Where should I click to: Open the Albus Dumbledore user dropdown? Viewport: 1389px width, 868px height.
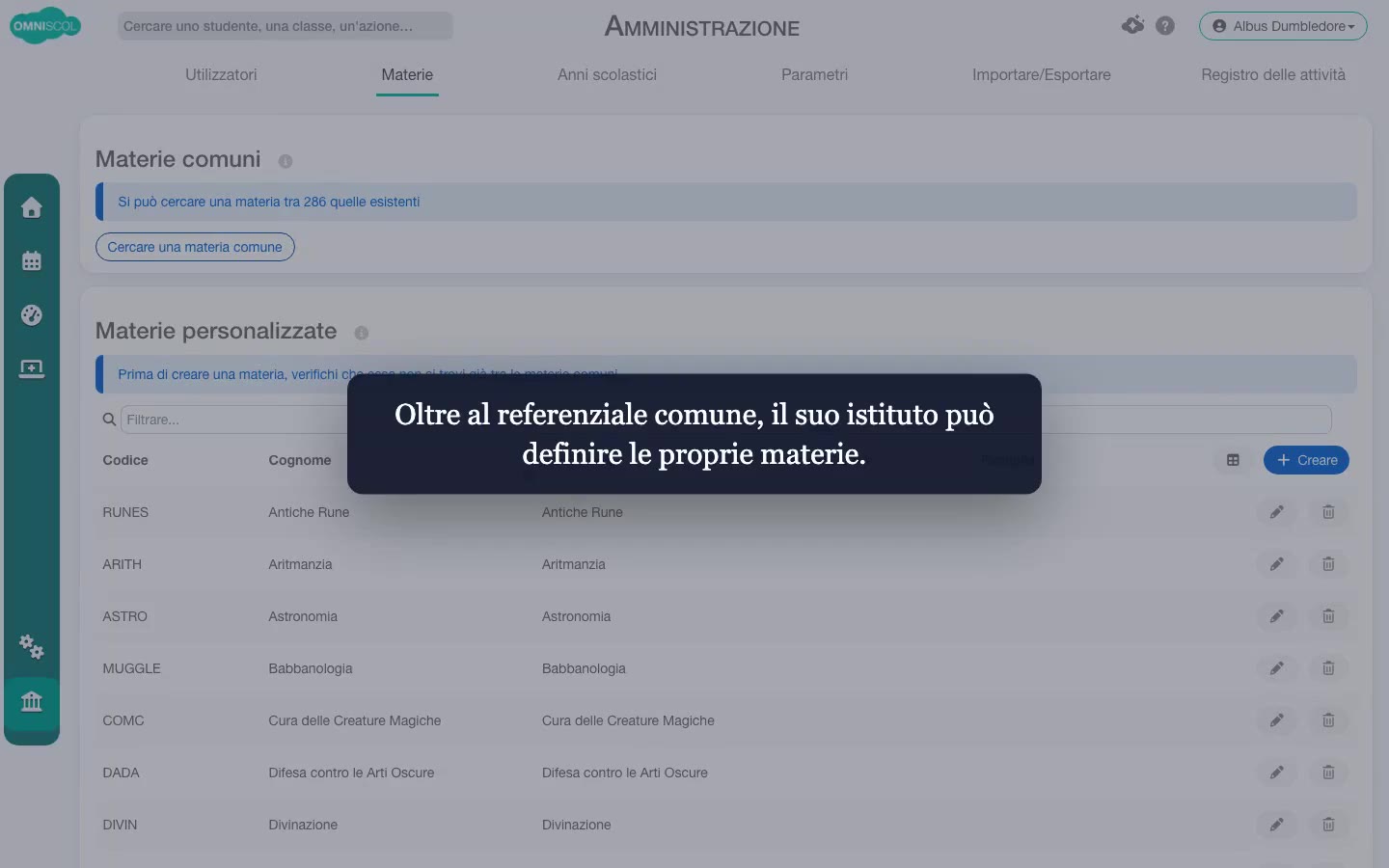(1283, 26)
